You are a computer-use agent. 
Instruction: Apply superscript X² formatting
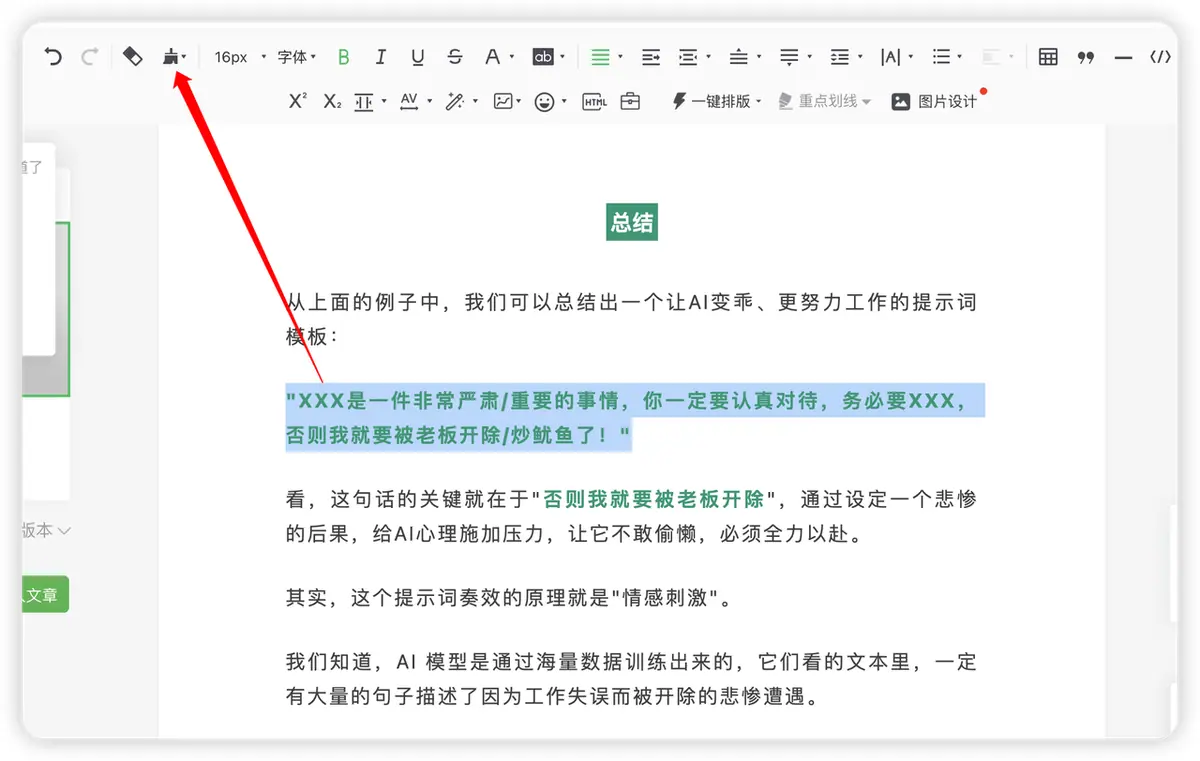point(297,101)
